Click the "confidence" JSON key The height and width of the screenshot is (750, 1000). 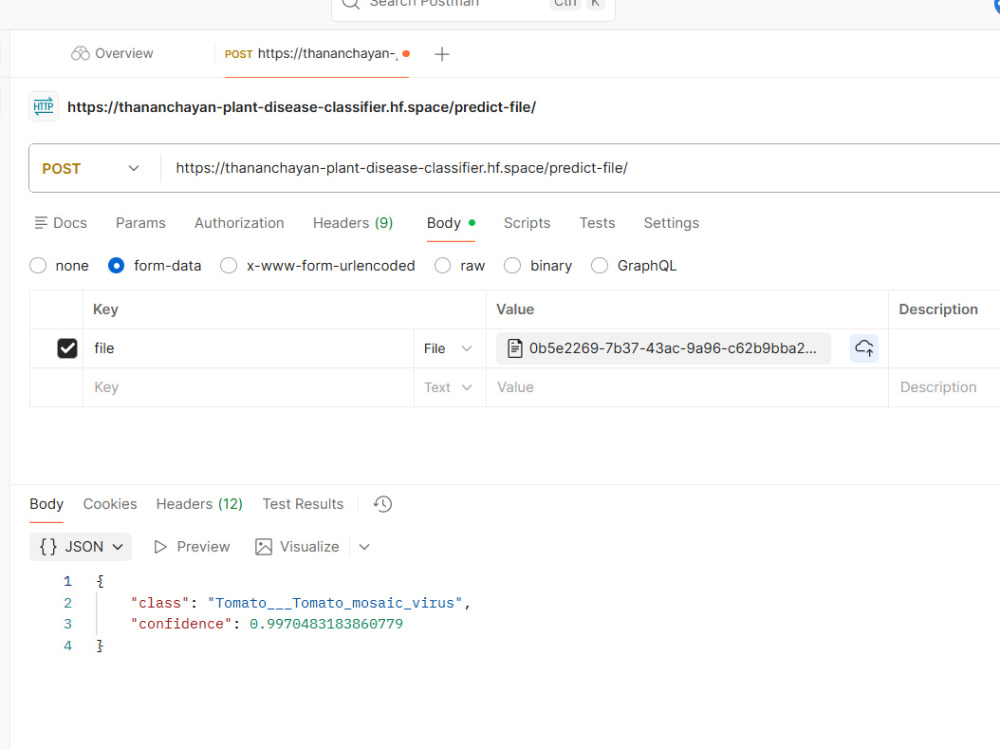tap(181, 624)
